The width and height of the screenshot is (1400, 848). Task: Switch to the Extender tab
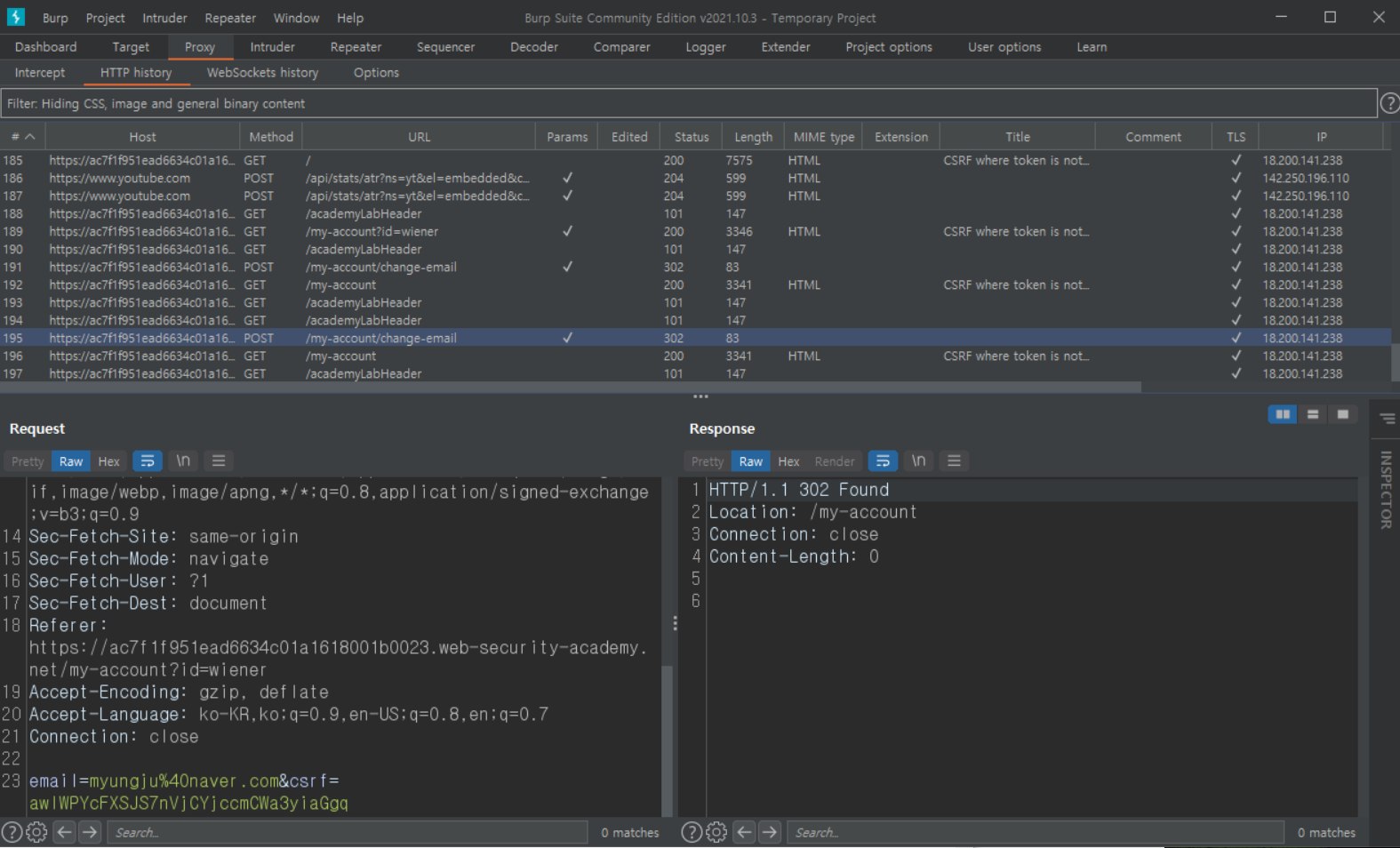[x=786, y=47]
